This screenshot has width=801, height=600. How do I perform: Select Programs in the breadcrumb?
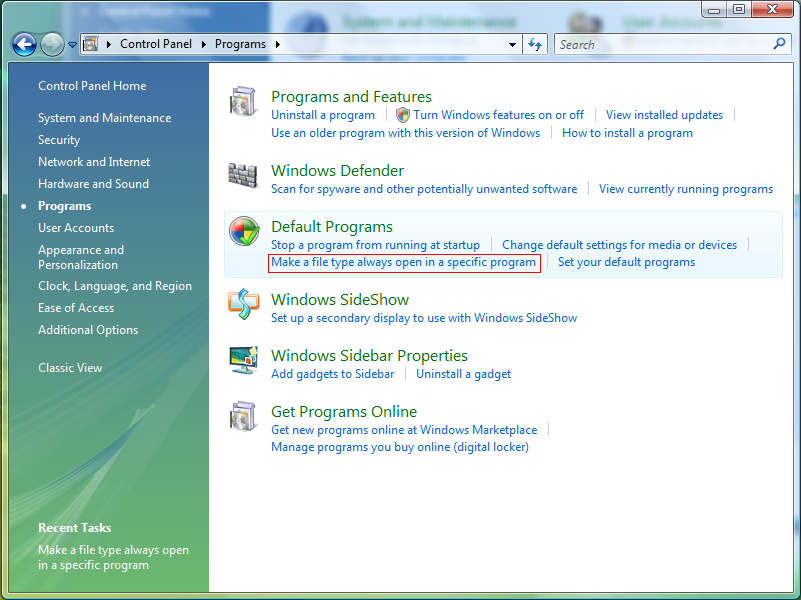[x=240, y=44]
